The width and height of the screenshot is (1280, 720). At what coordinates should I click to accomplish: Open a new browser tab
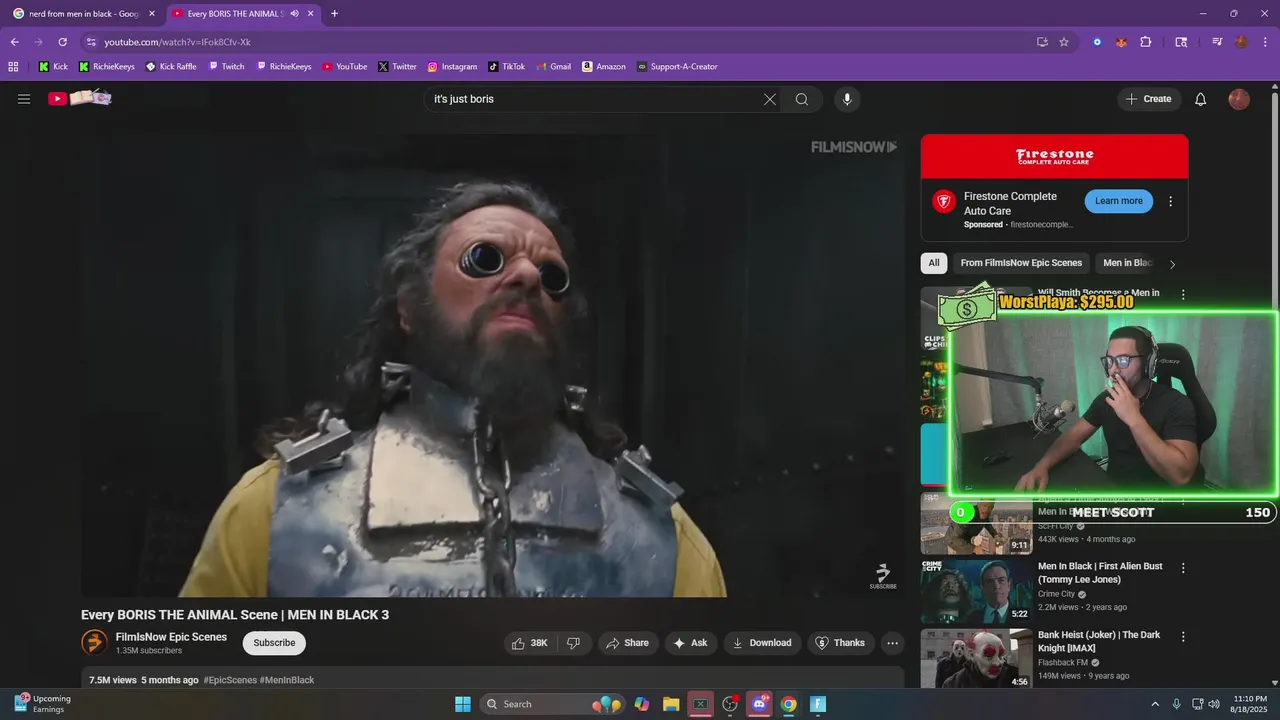[334, 14]
